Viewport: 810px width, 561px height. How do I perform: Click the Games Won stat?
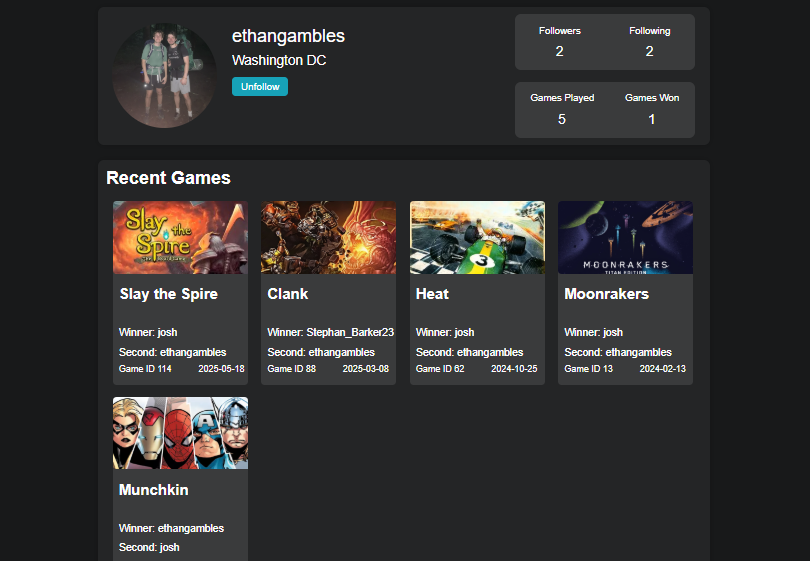[652, 110]
